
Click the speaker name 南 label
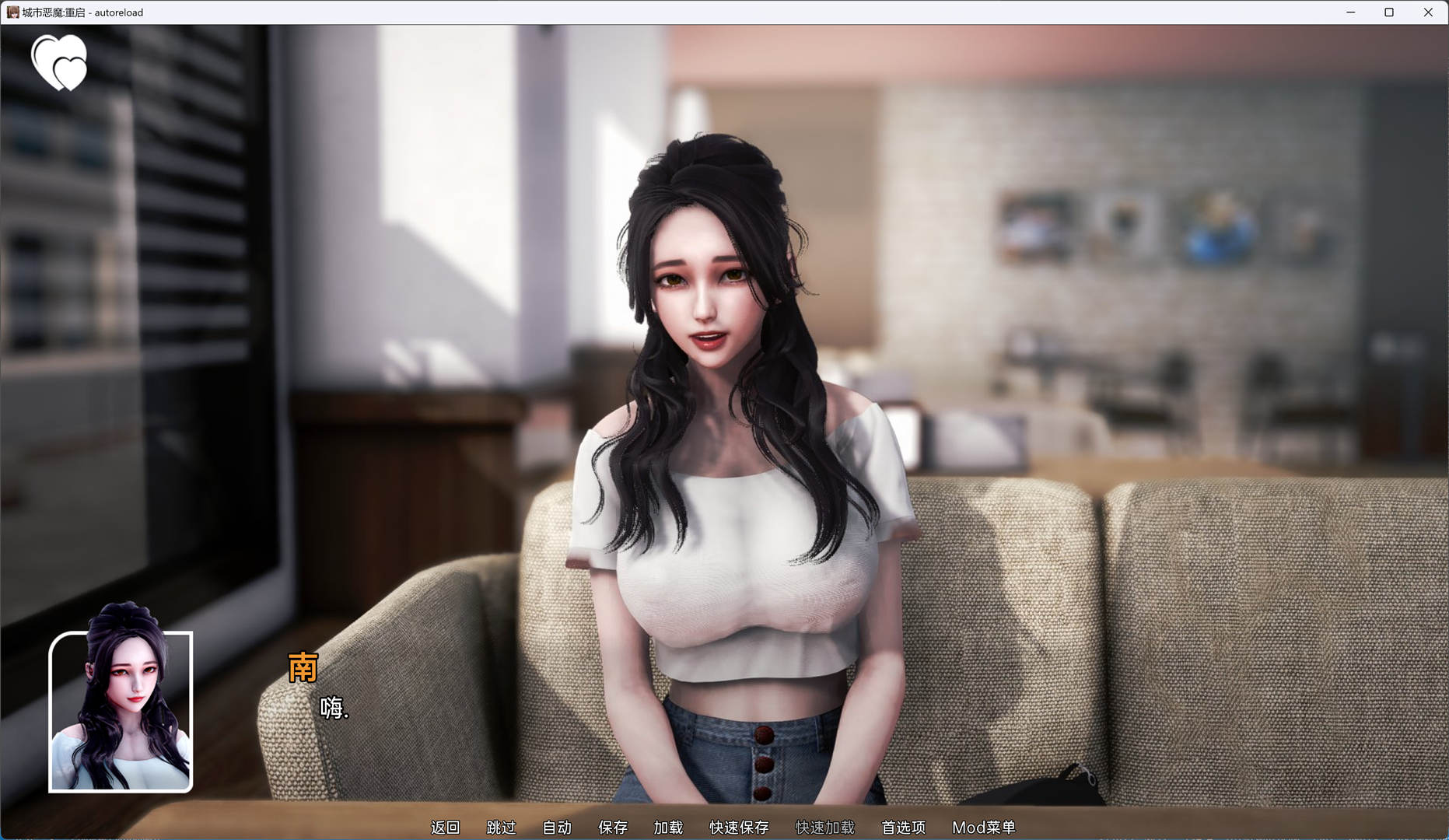click(303, 669)
